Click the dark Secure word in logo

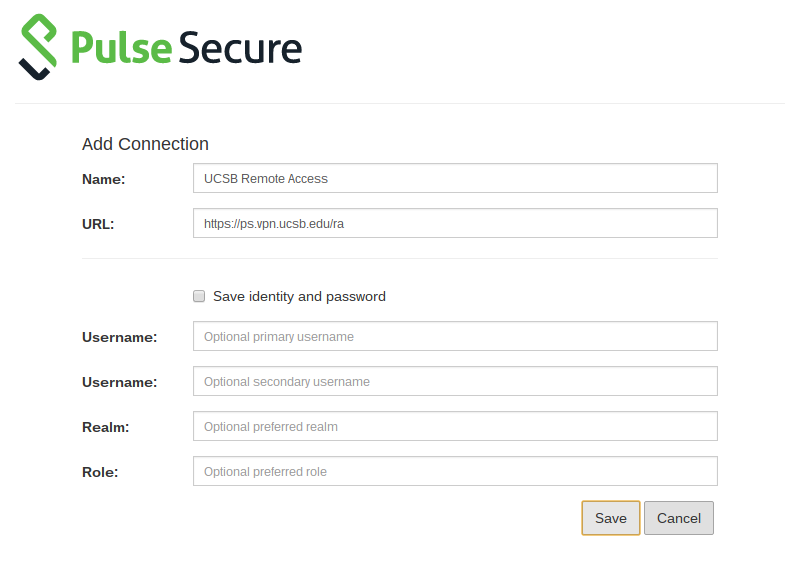240,47
